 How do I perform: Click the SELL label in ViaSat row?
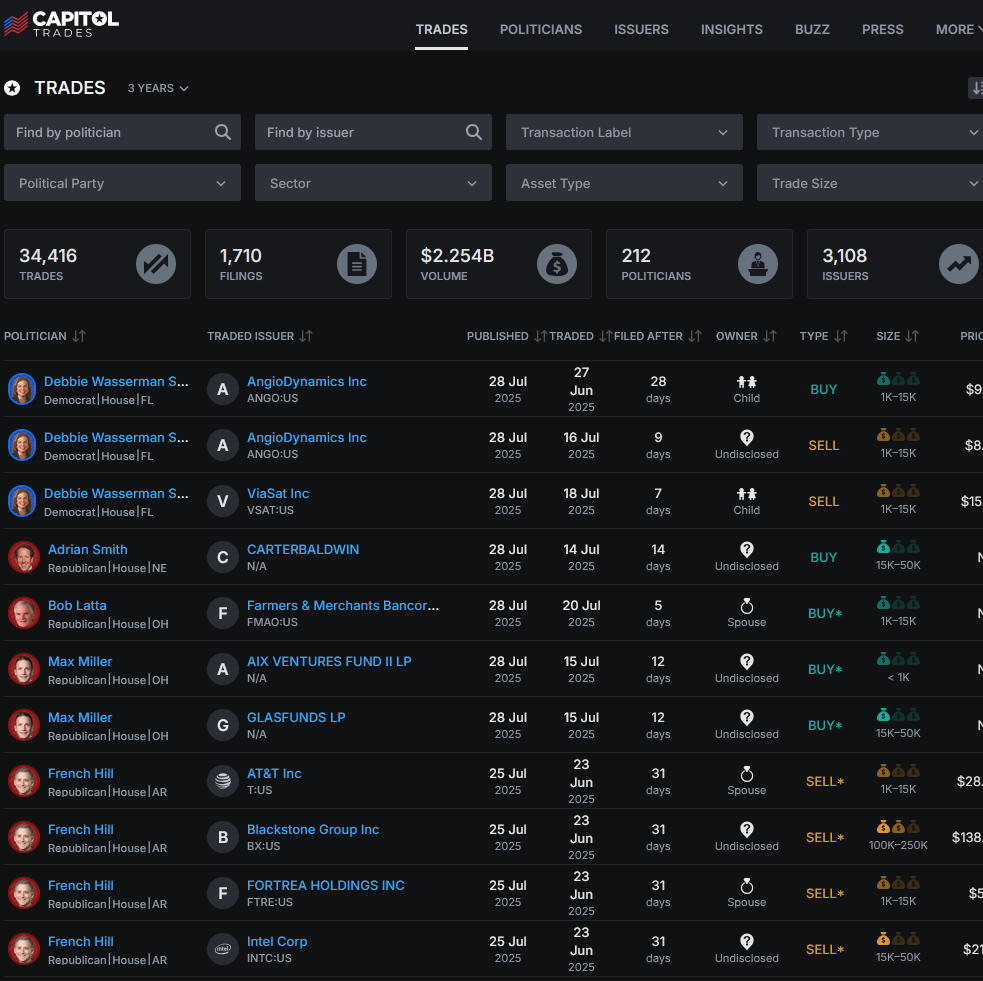click(x=823, y=501)
